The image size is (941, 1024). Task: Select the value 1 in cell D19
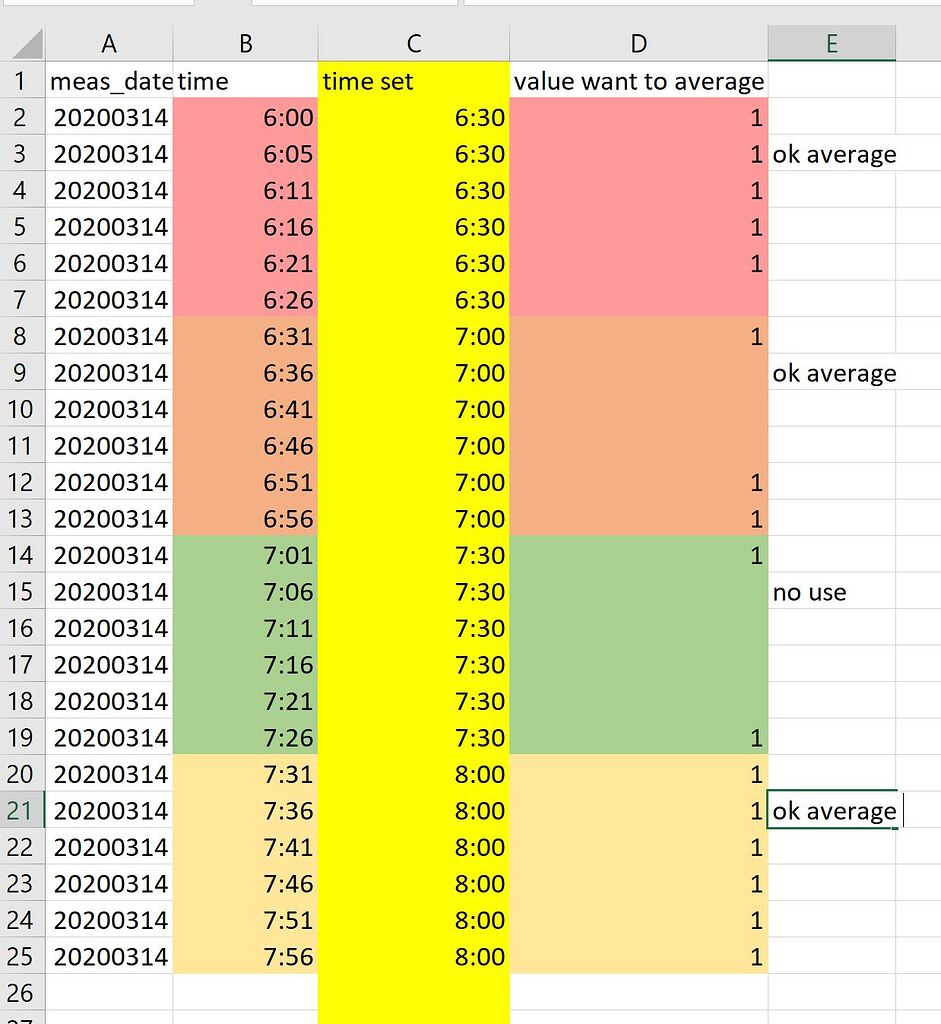(x=639, y=737)
